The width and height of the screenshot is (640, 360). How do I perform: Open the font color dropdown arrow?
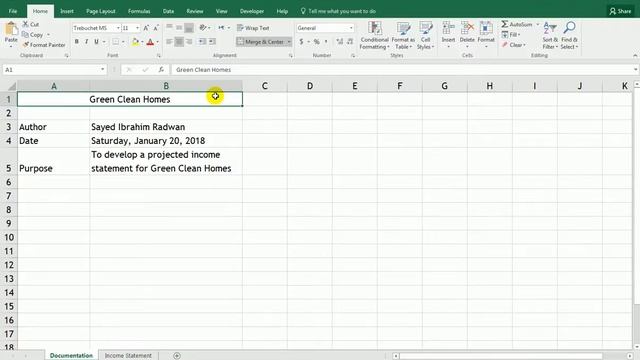tap(158, 42)
